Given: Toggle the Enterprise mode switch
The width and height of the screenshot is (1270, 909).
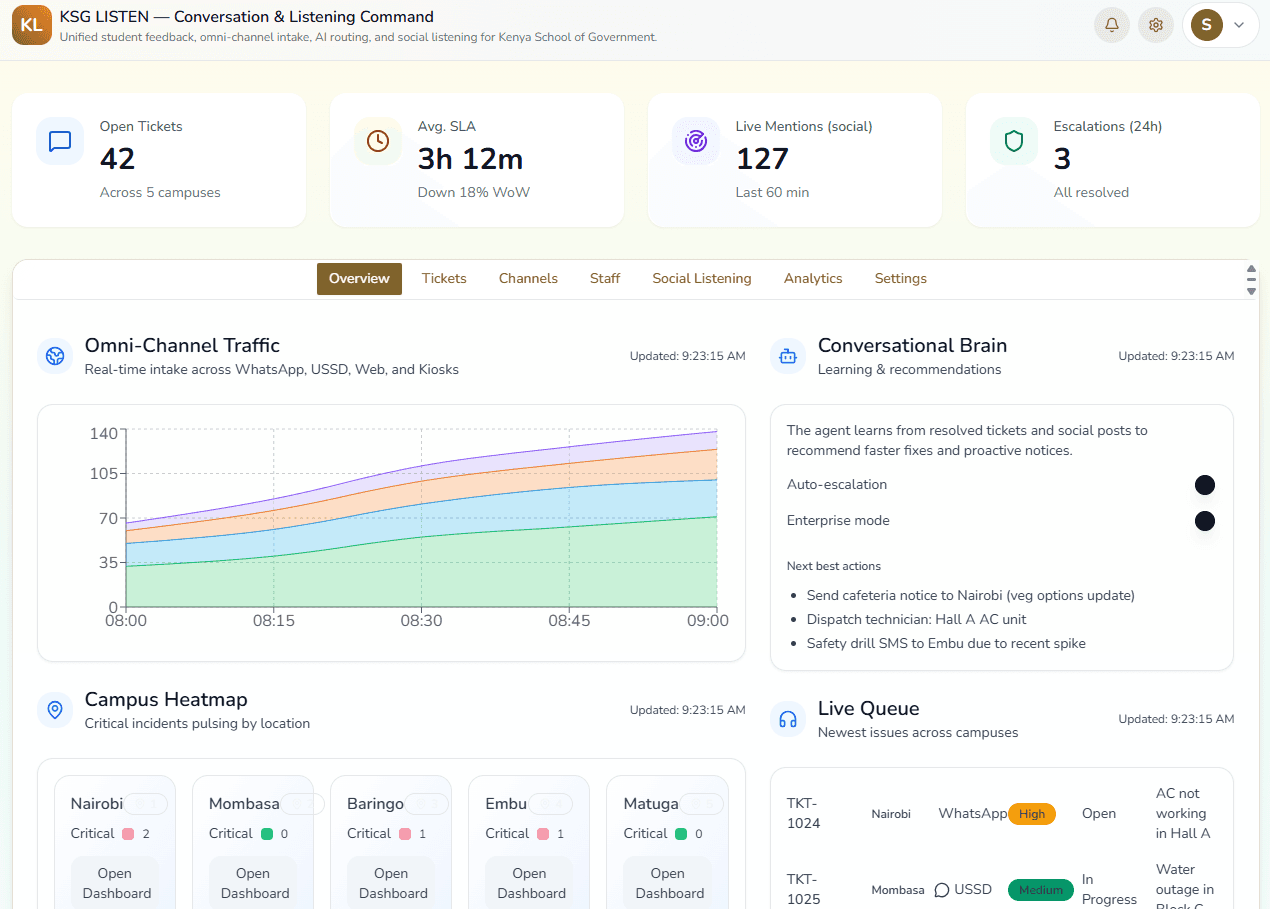Looking at the screenshot, I should pyautogui.click(x=1204, y=521).
